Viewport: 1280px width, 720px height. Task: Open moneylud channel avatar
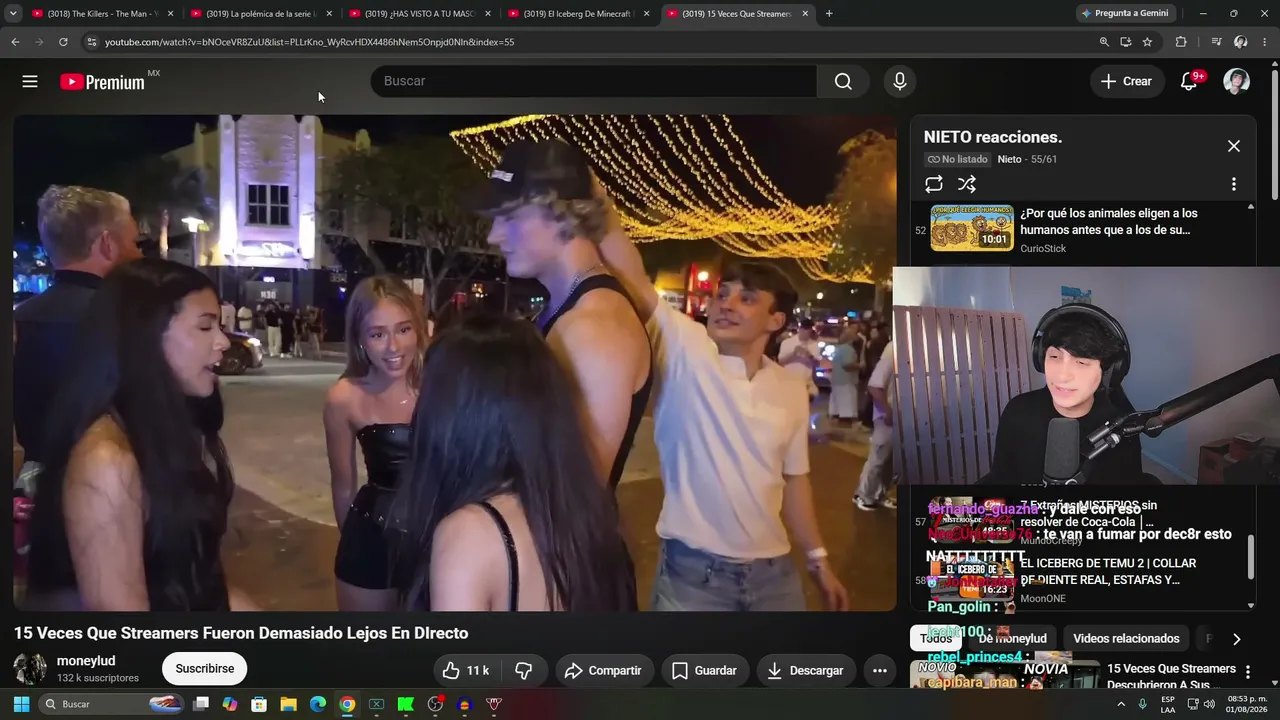[x=30, y=669]
